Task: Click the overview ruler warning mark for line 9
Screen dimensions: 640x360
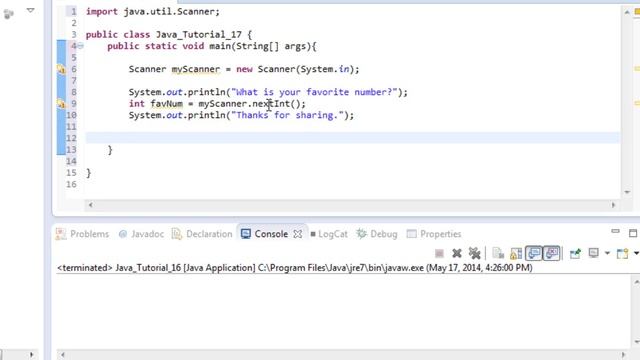Action: pos(637,104)
